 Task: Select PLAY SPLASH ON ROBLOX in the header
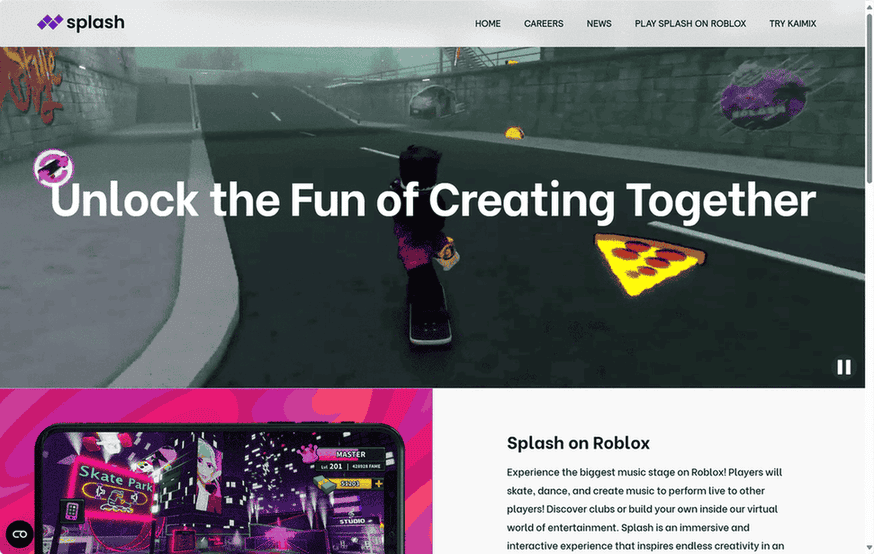(x=690, y=23)
